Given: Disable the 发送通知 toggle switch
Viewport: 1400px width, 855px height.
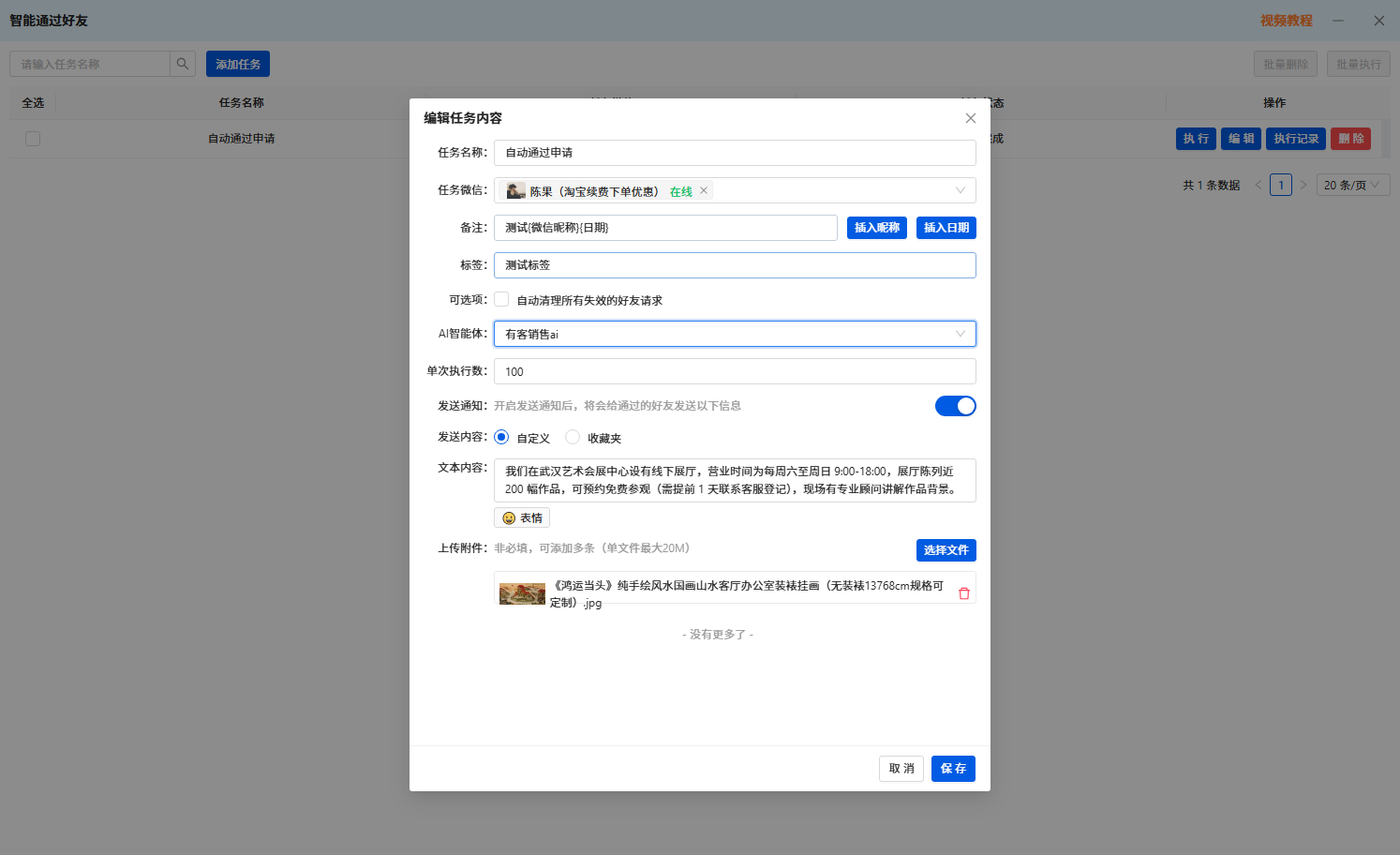Looking at the screenshot, I should (955, 405).
